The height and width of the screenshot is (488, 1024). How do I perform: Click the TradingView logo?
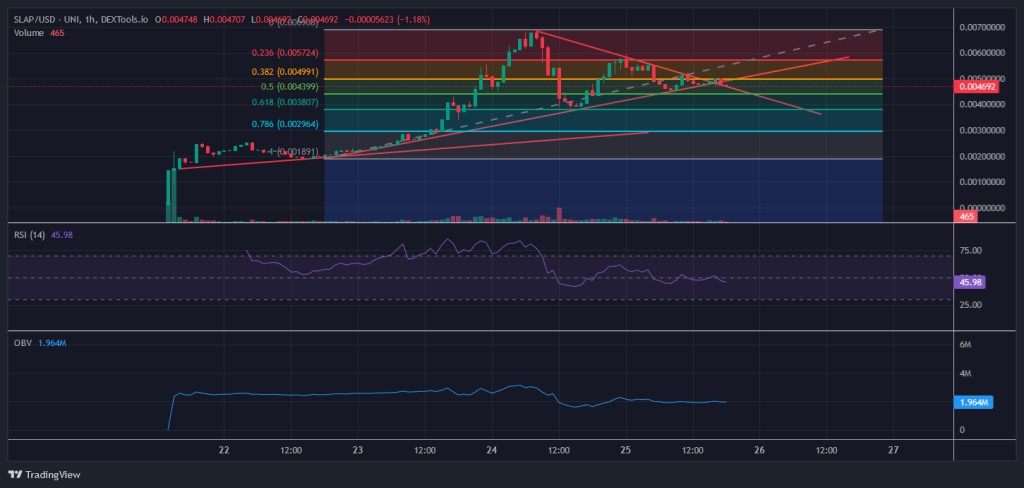[44, 475]
